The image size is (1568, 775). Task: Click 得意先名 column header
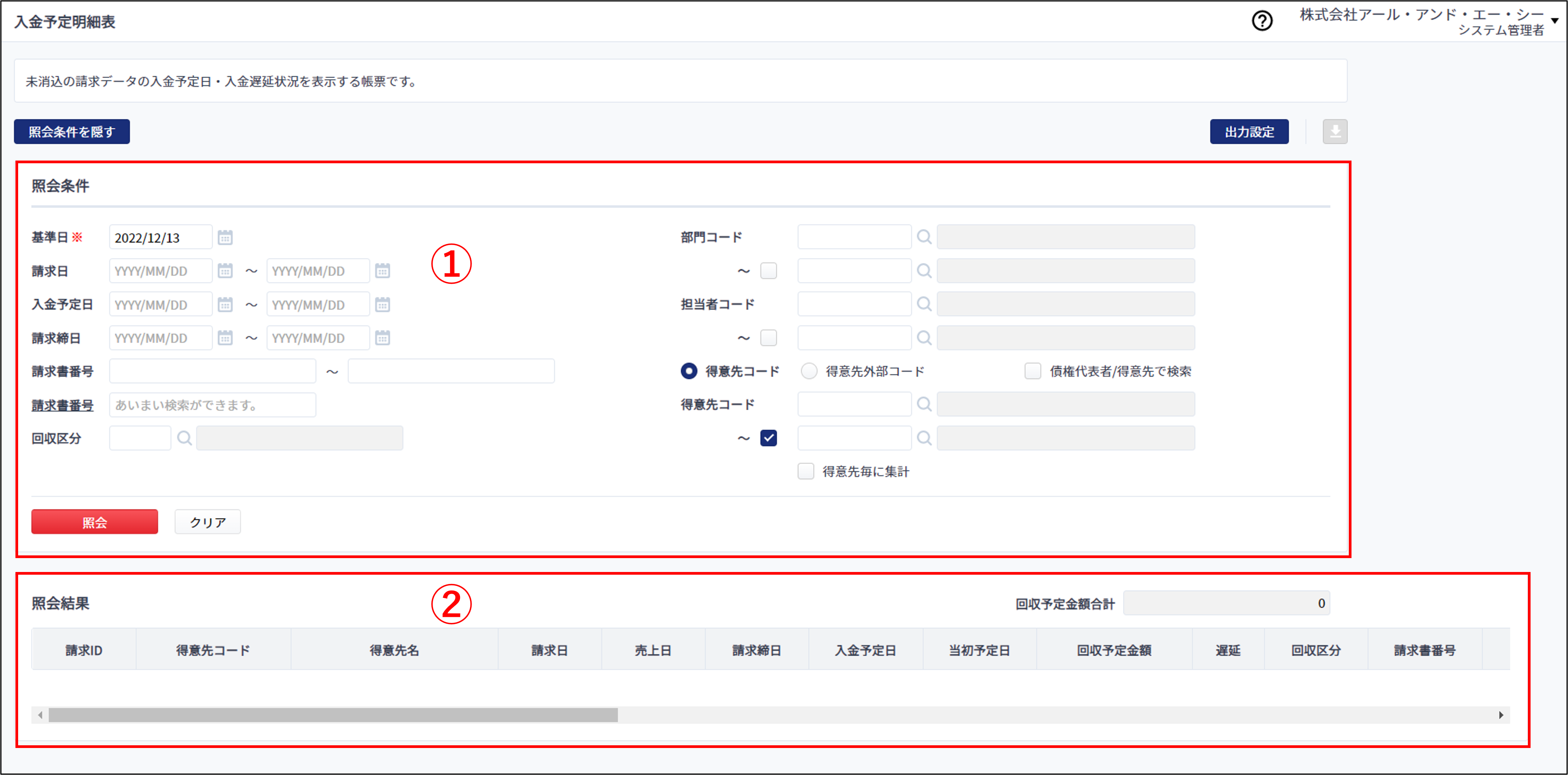point(394,650)
